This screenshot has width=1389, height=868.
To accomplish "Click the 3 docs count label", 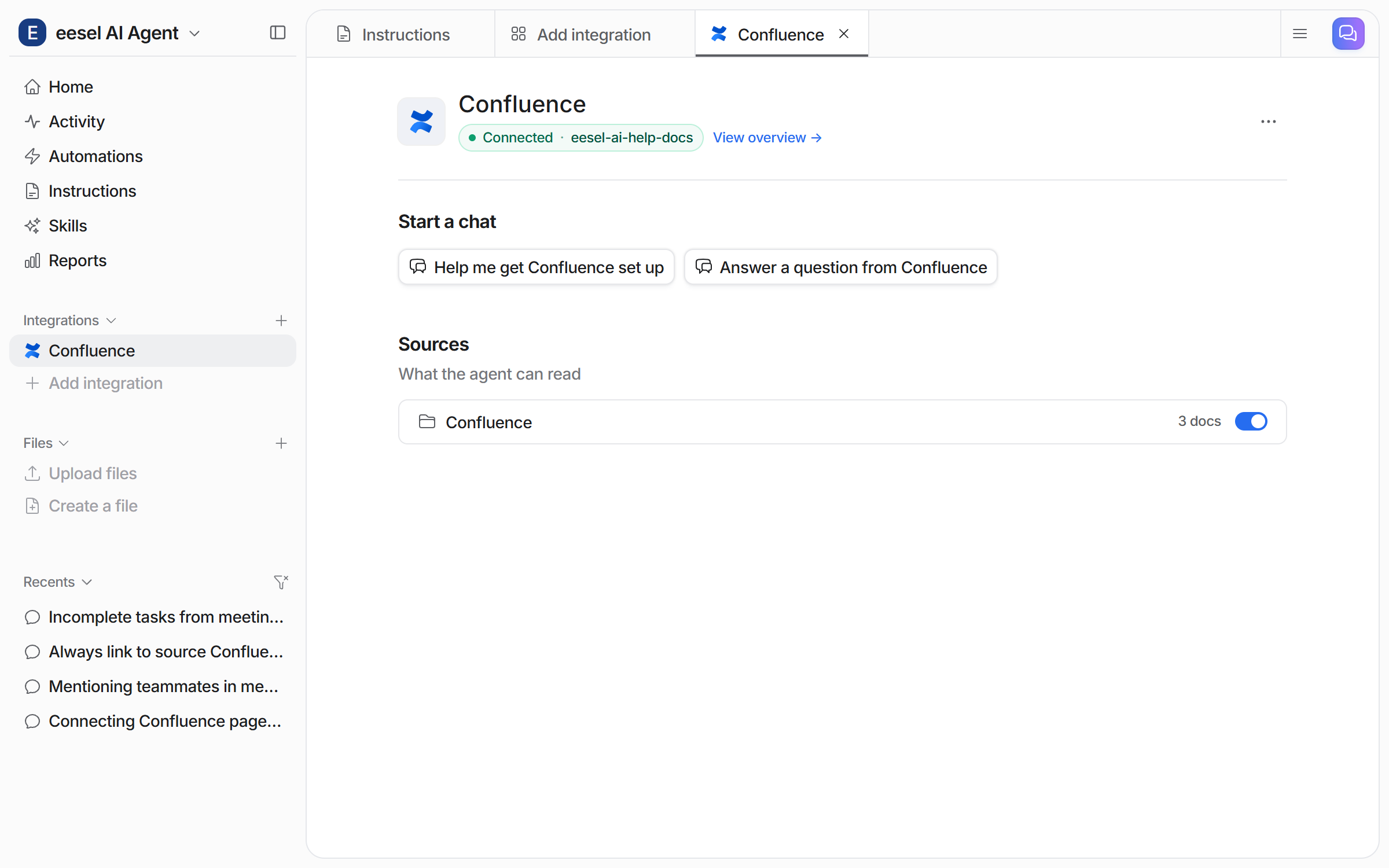I will [1199, 421].
